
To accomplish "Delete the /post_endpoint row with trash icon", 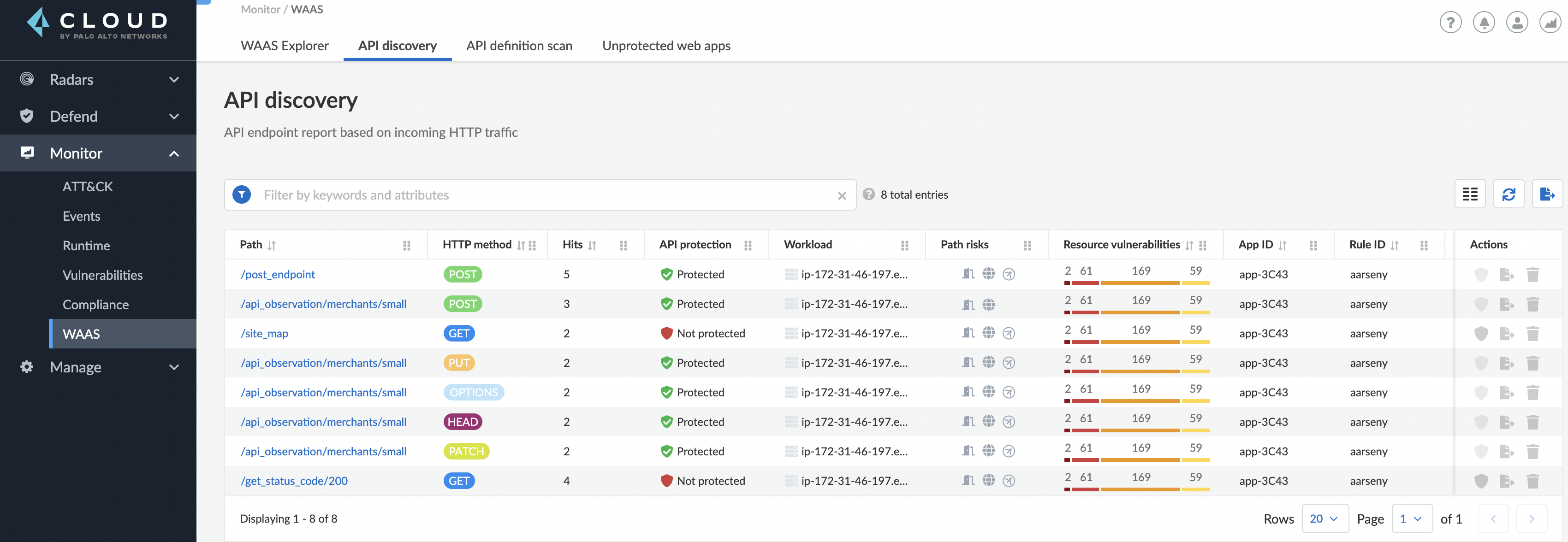I will [x=1532, y=274].
